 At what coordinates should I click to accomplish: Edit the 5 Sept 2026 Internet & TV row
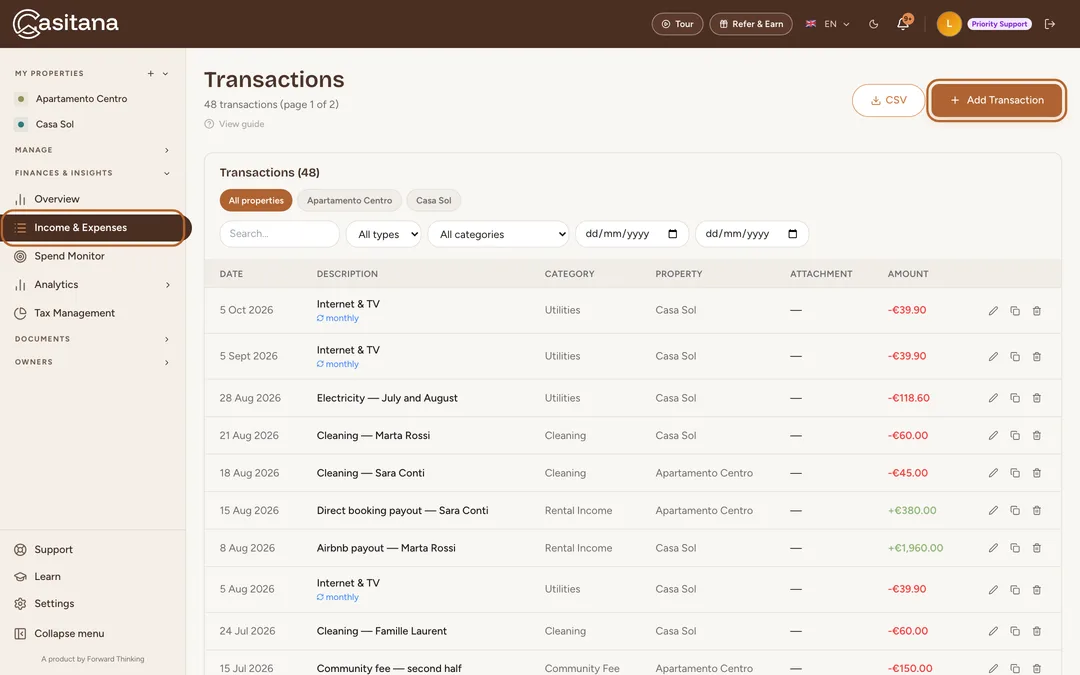[993, 357]
